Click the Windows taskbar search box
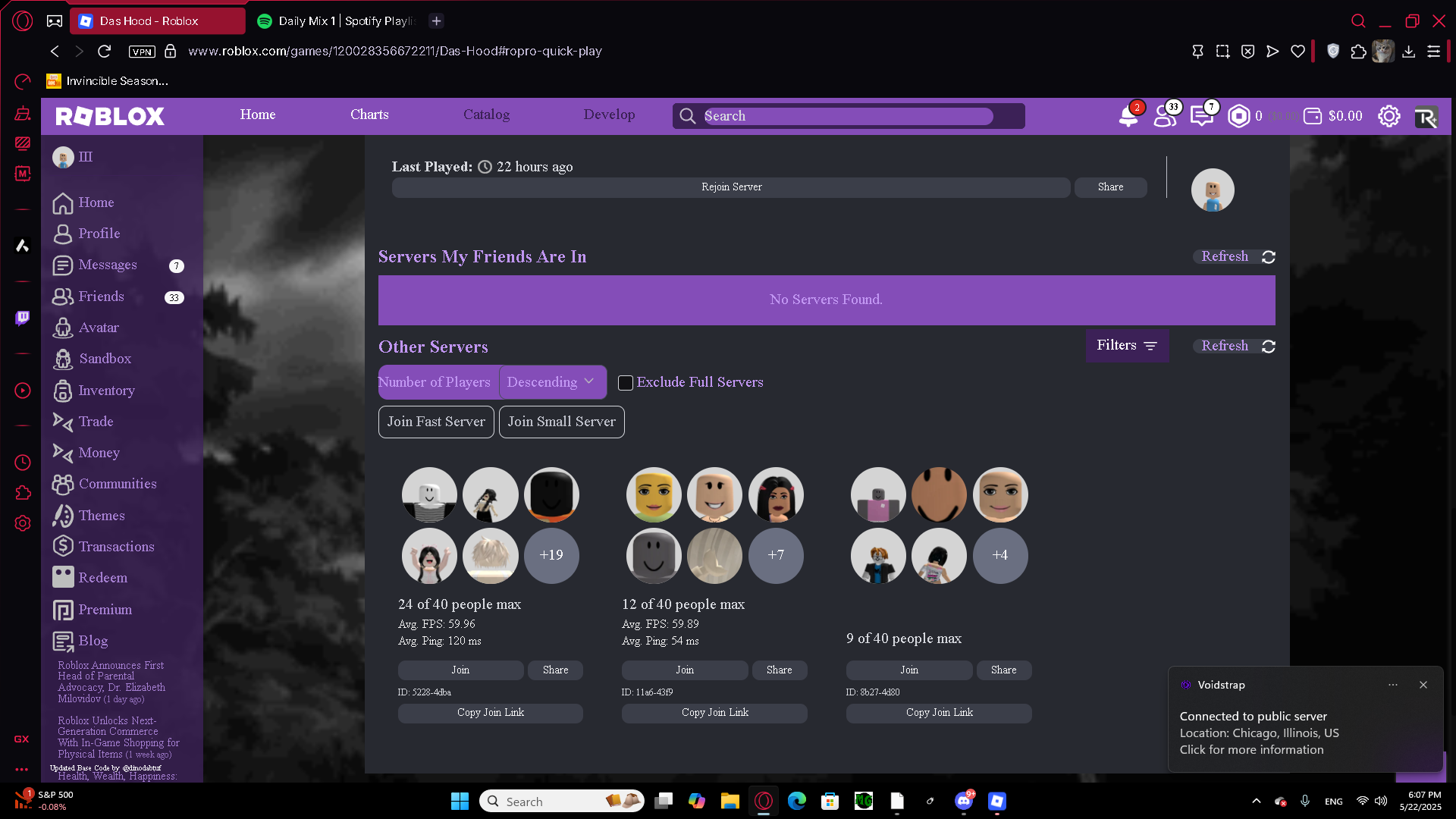This screenshot has width=1456, height=819. [562, 802]
